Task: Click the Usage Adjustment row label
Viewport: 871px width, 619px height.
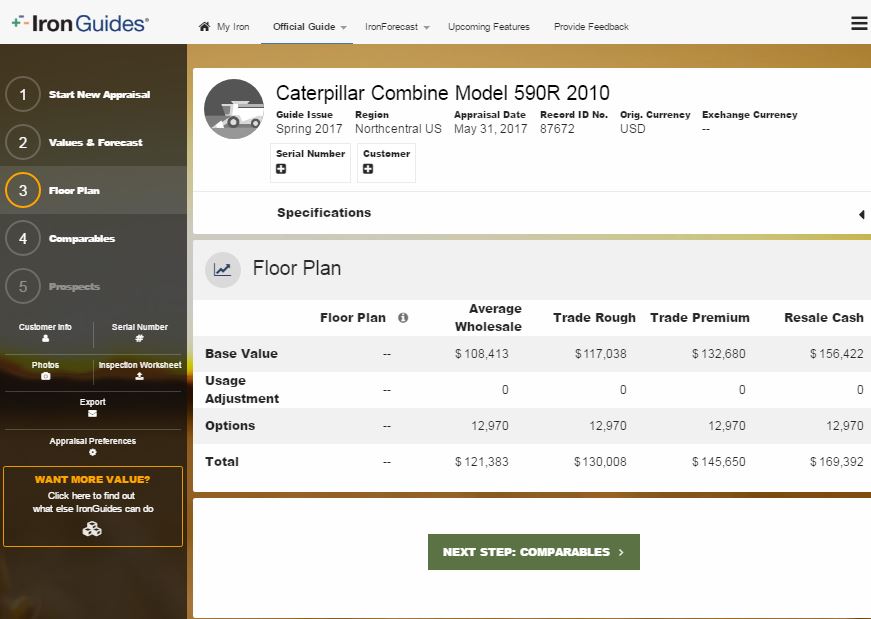Action: click(x=242, y=390)
